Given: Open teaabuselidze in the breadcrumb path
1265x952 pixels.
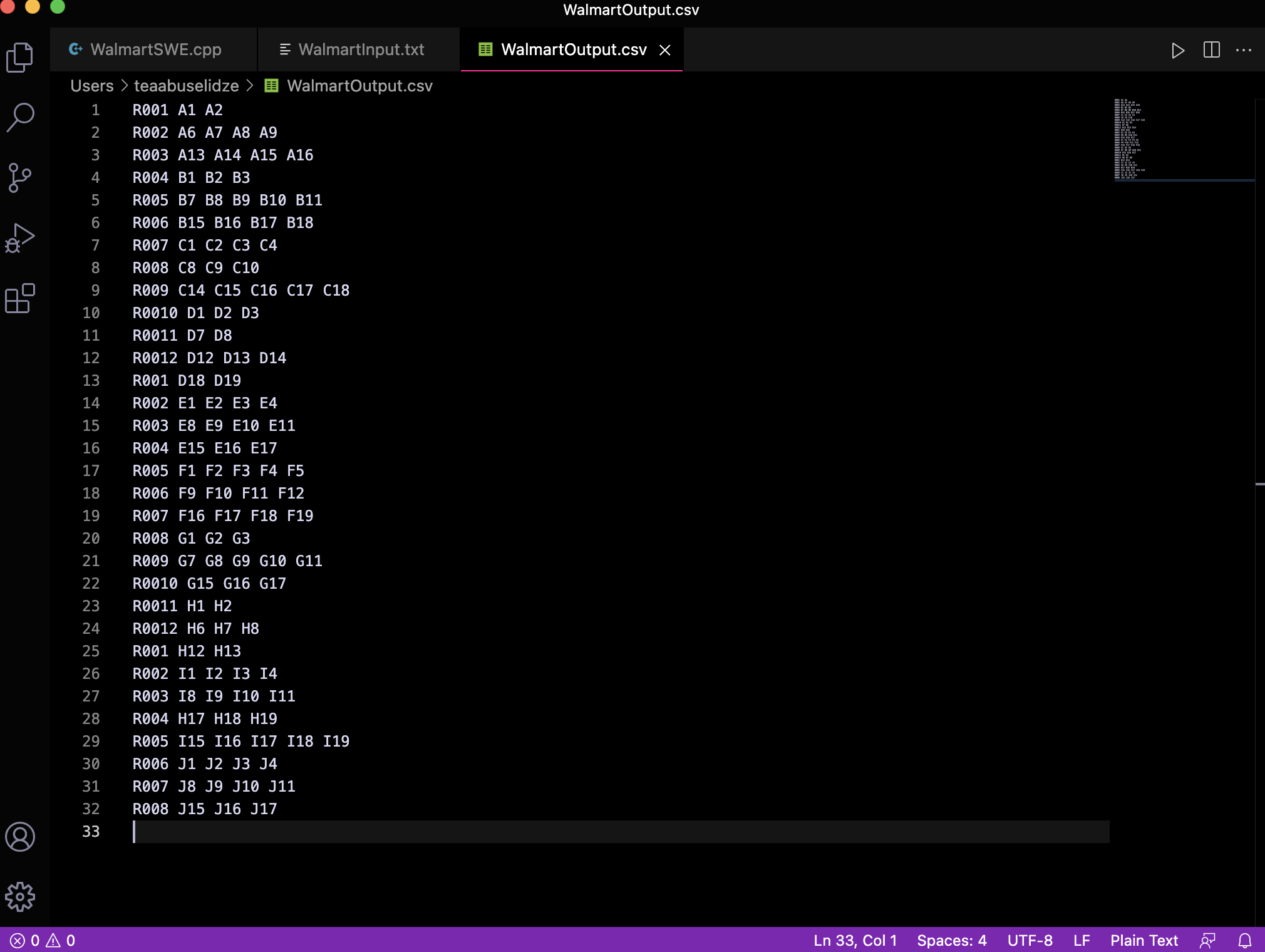Looking at the screenshot, I should tap(185, 86).
